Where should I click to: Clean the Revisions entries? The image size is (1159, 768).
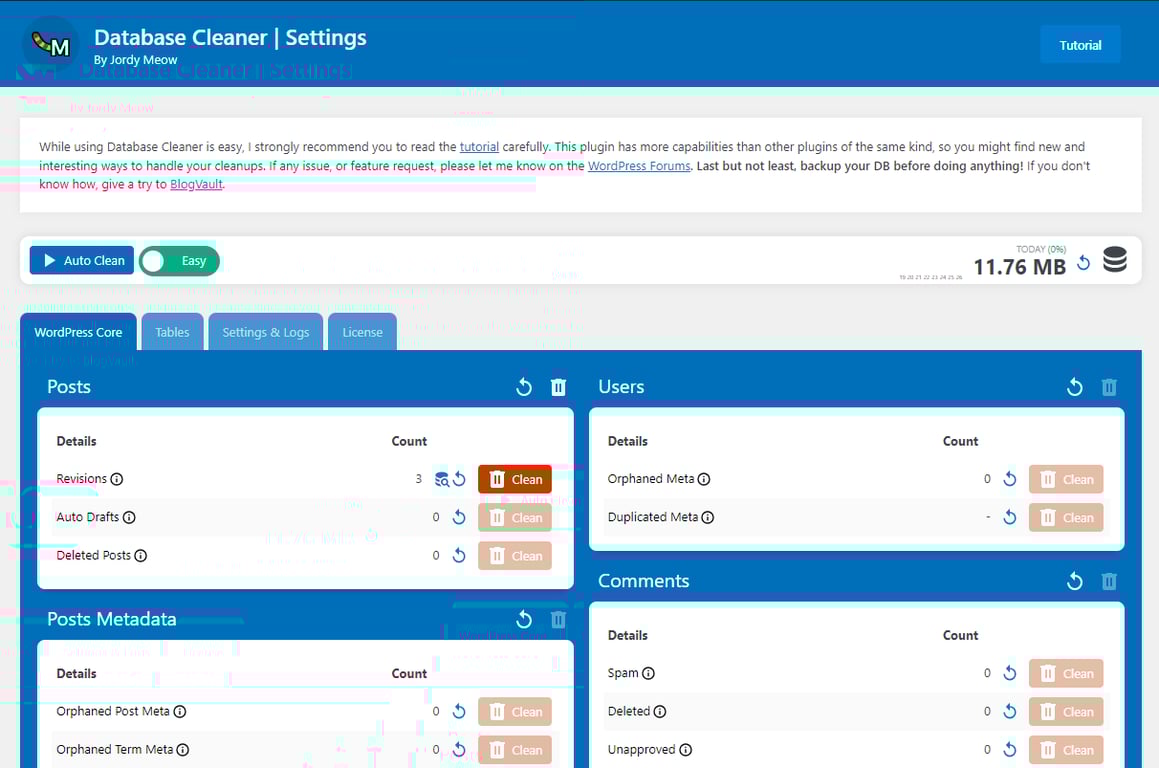point(514,479)
